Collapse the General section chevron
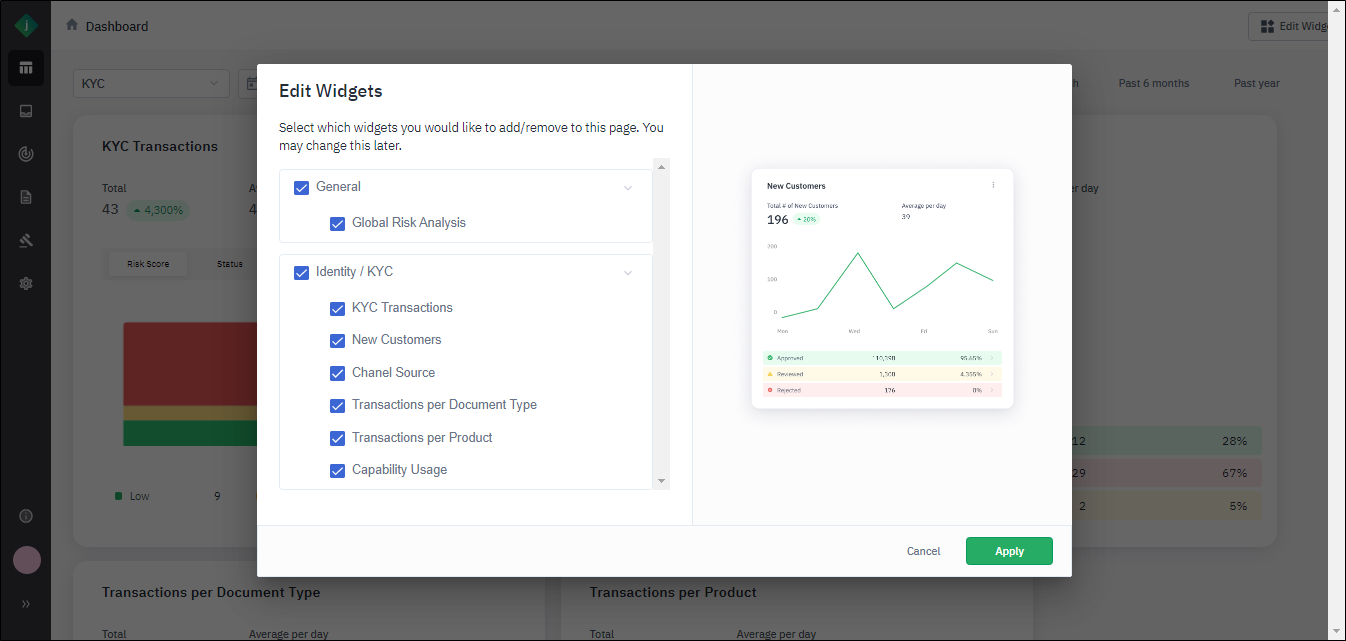1346x641 pixels. pos(628,188)
